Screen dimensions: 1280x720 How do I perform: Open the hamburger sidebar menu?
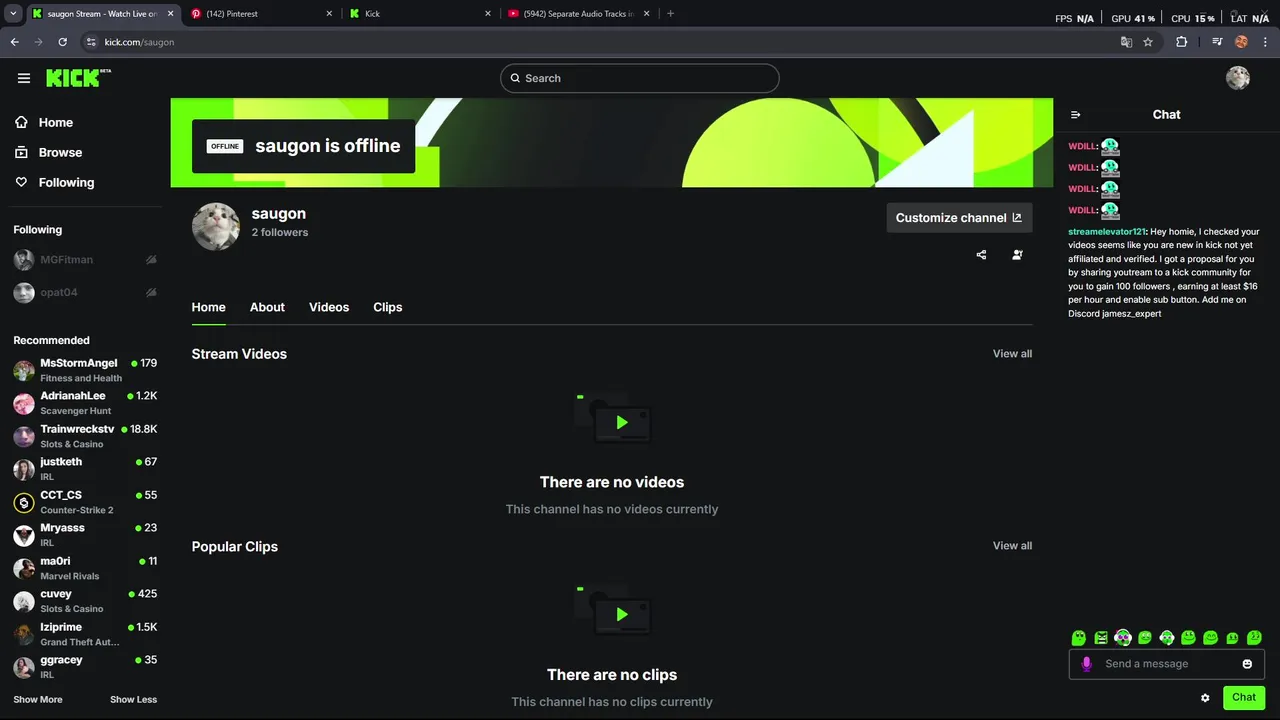(x=24, y=78)
